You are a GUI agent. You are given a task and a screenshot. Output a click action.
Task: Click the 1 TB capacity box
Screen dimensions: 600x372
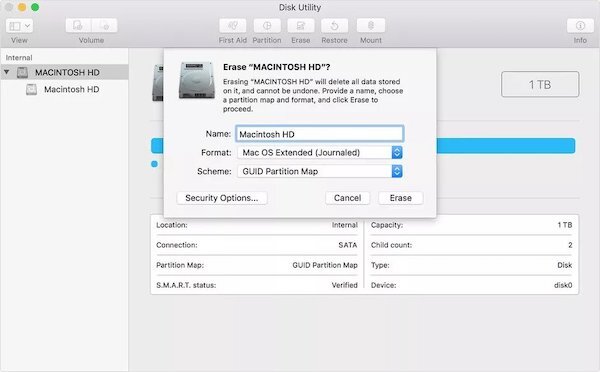[540, 84]
